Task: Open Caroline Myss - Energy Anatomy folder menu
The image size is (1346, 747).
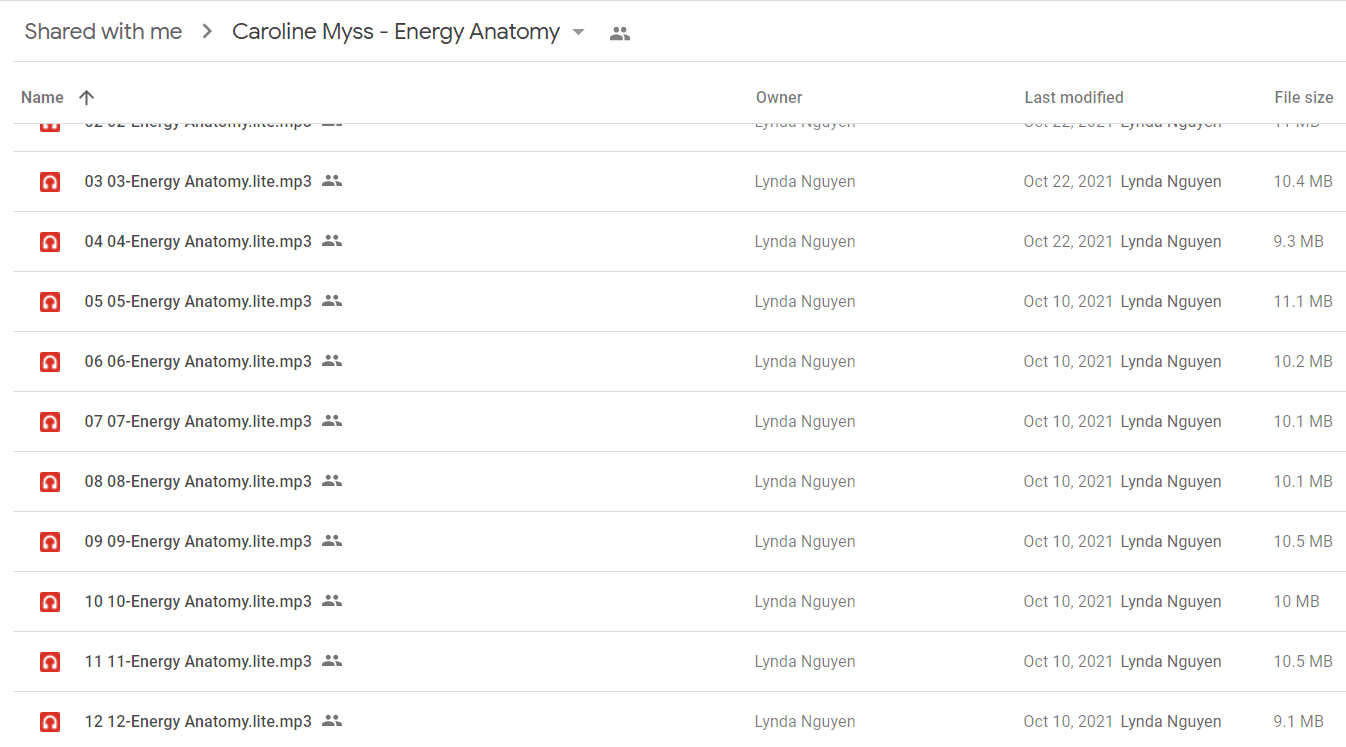Action: pos(396,32)
